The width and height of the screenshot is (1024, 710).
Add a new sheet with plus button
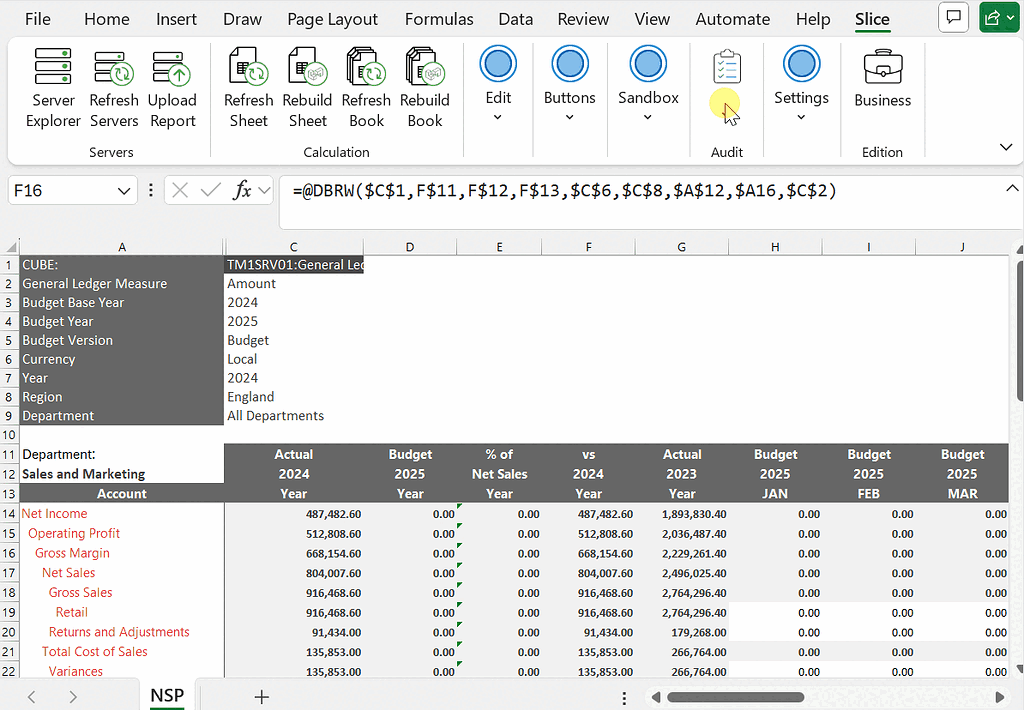pos(262,697)
